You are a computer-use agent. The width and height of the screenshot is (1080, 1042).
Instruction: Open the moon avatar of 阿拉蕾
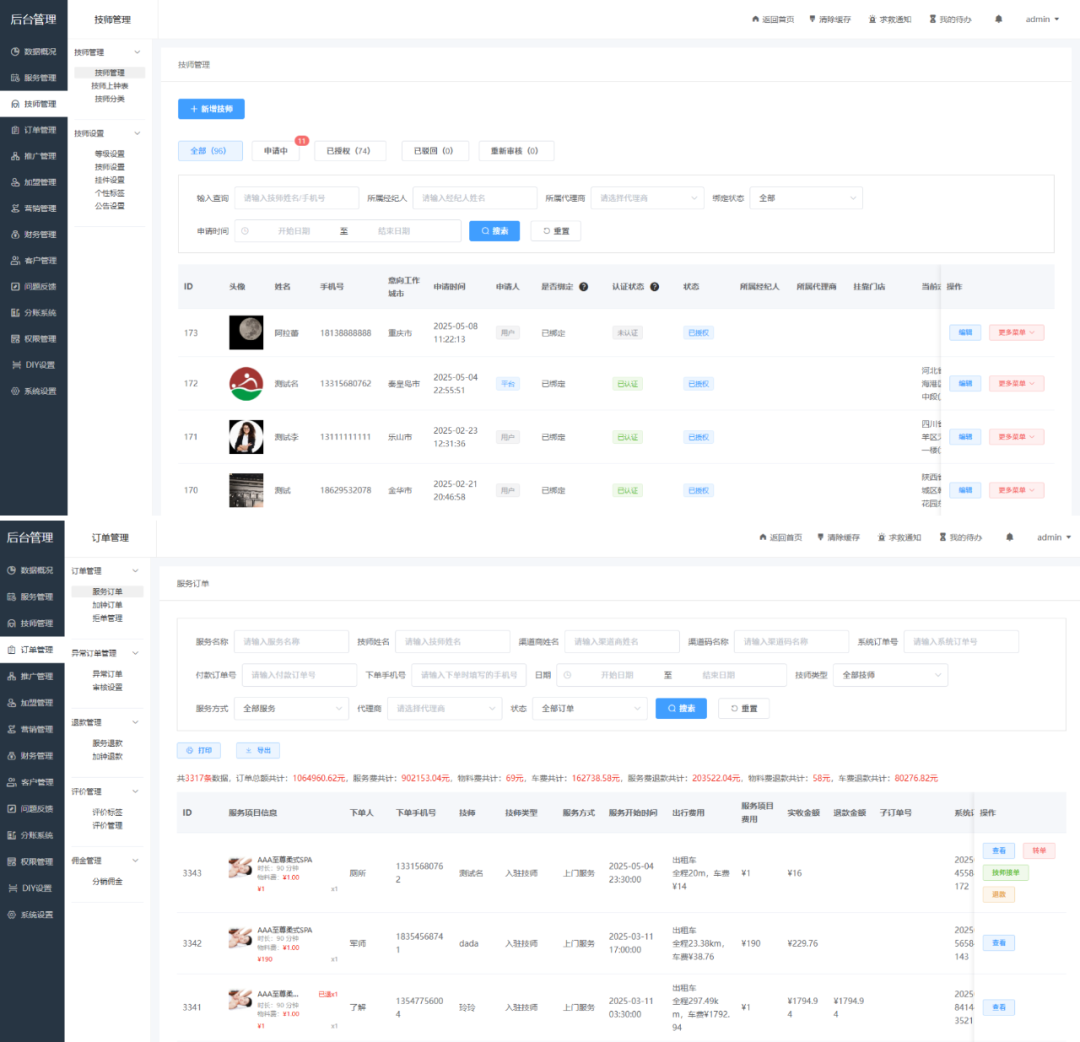click(x=246, y=332)
